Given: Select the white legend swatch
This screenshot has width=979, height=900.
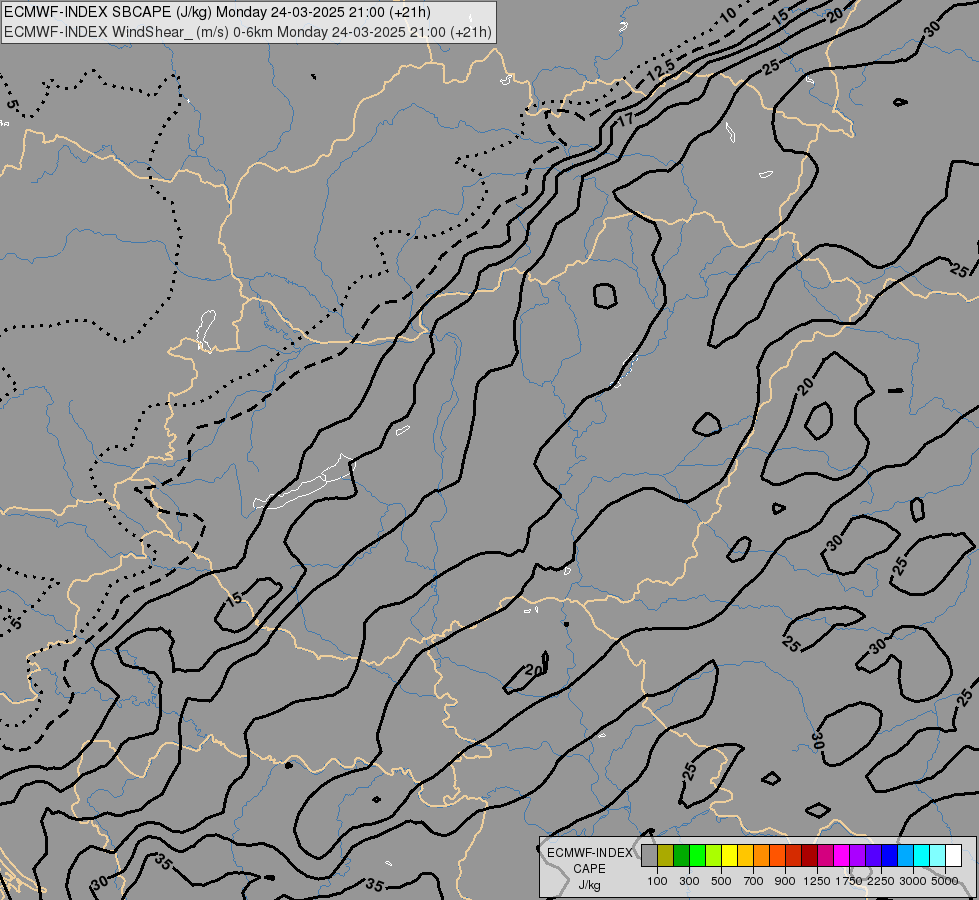Looking at the screenshot, I should point(953,855).
